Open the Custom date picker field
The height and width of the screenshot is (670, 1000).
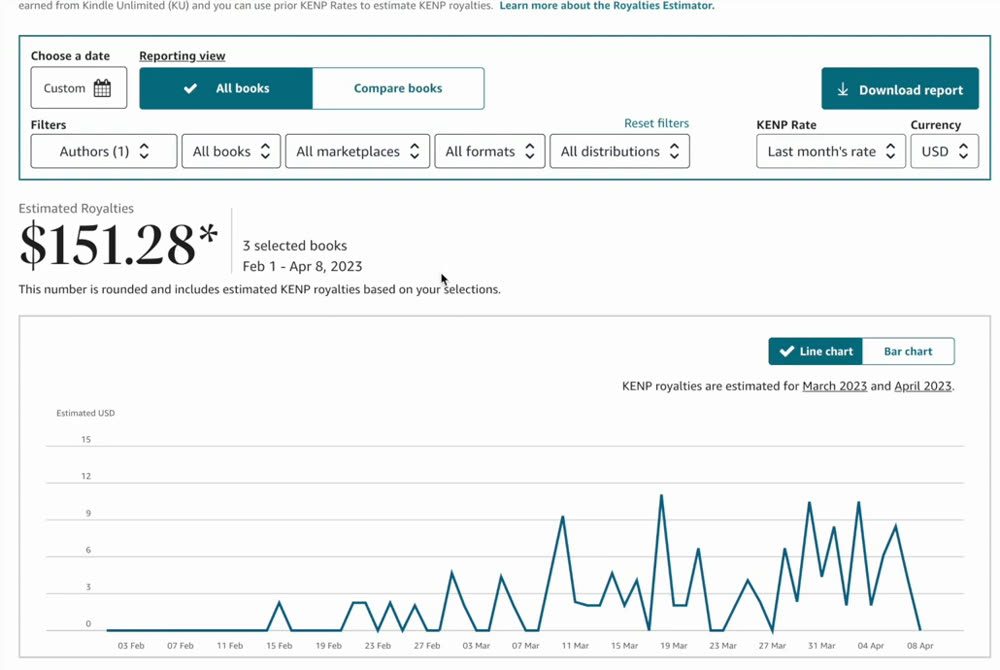tap(78, 88)
